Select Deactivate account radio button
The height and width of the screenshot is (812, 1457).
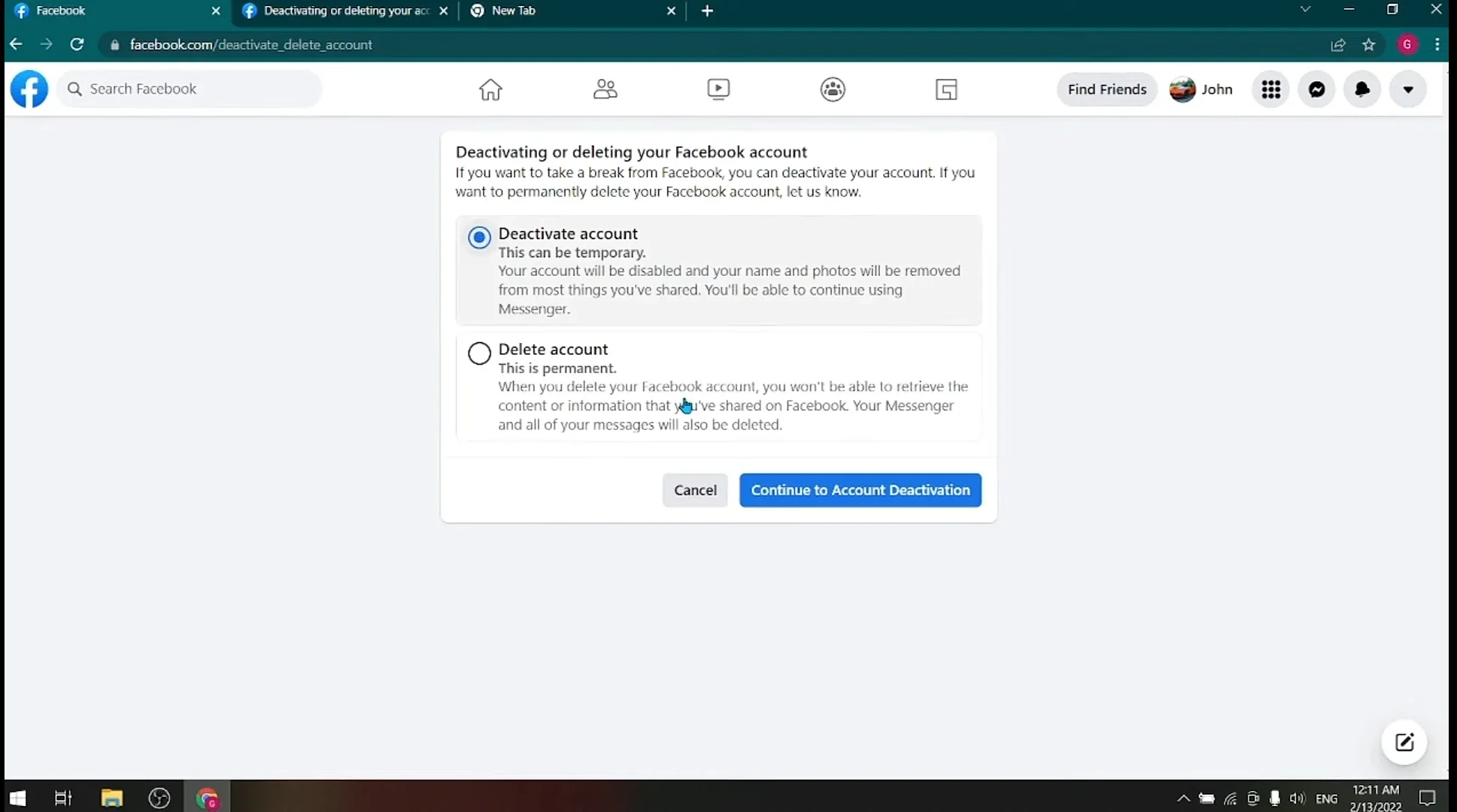pyautogui.click(x=479, y=238)
